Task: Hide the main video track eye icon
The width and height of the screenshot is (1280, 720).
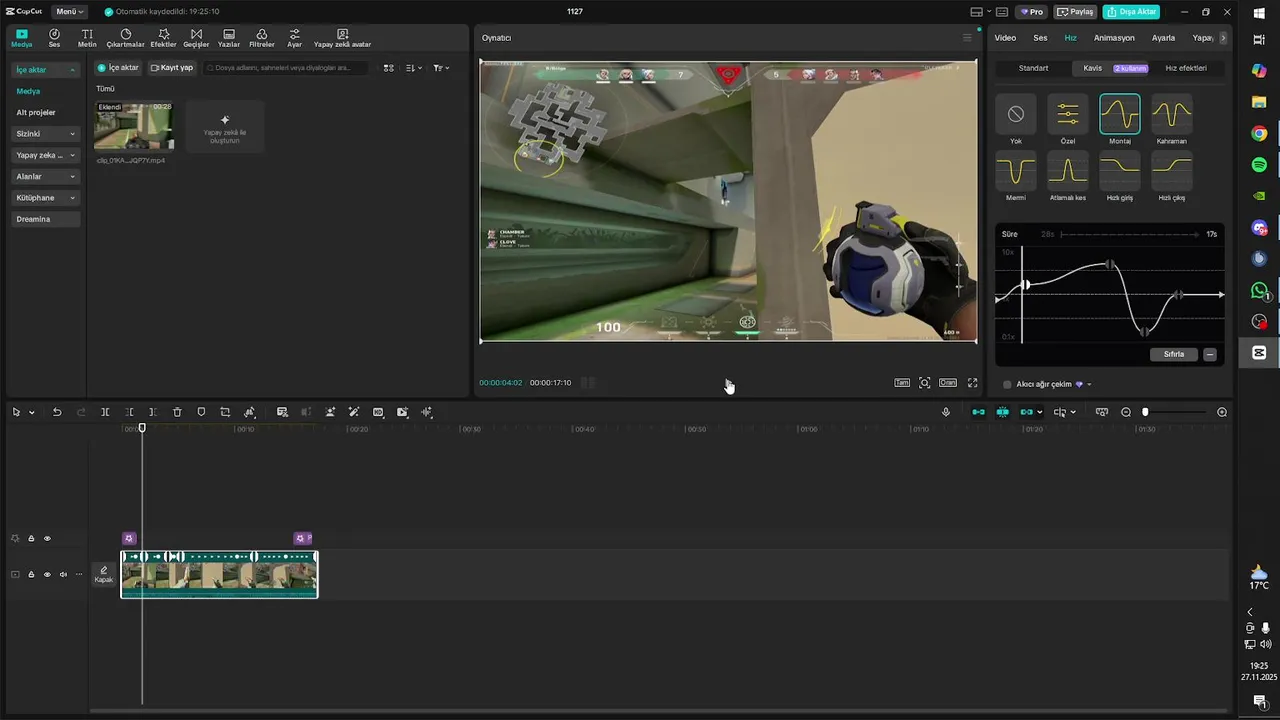Action: tap(47, 575)
